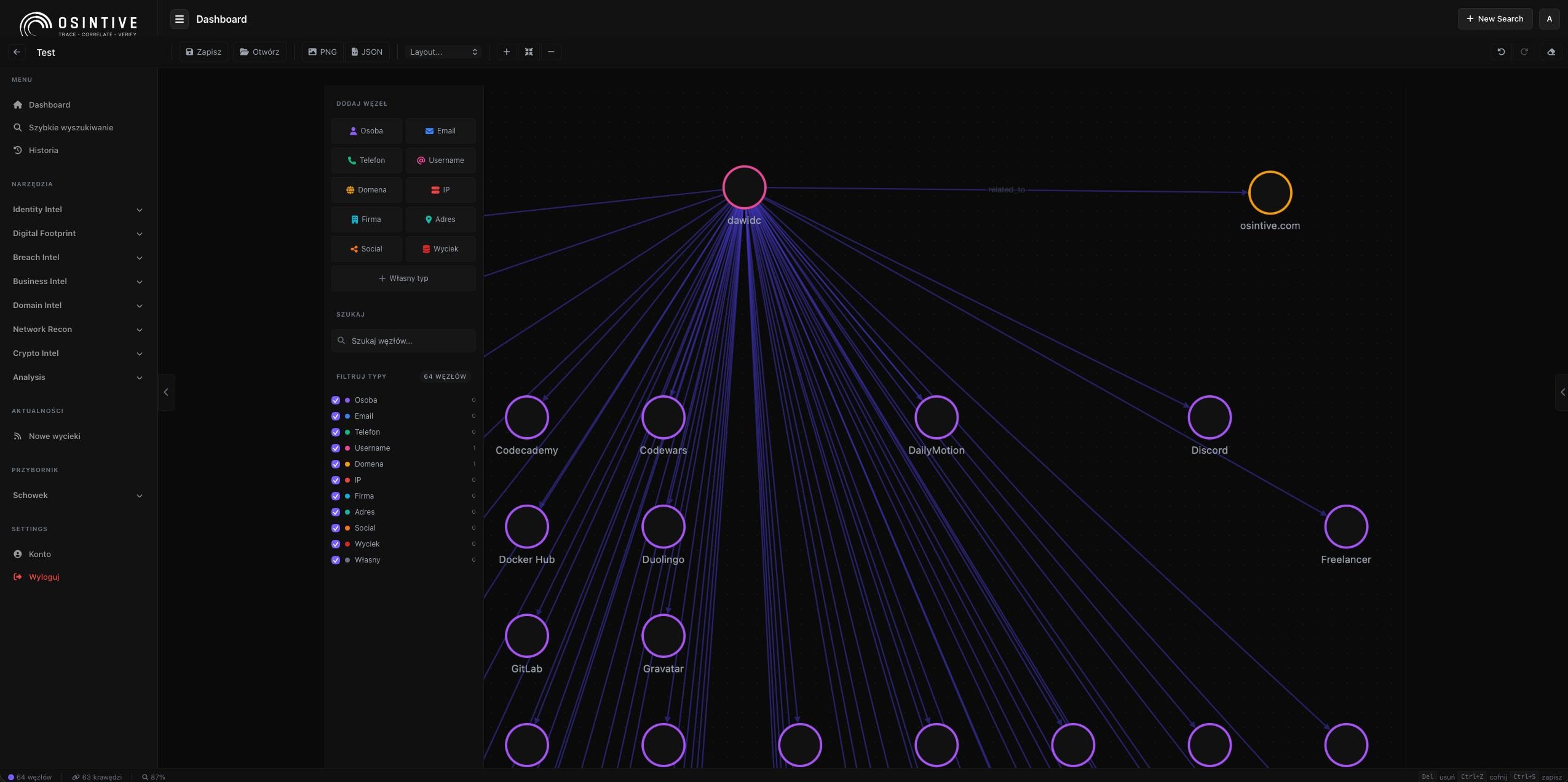Toggle the Wyciek type filter
The image size is (1568, 782).
tap(336, 544)
